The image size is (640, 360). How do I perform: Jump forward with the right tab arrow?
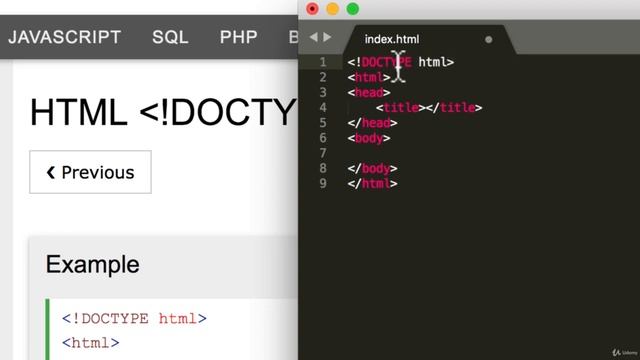327,37
